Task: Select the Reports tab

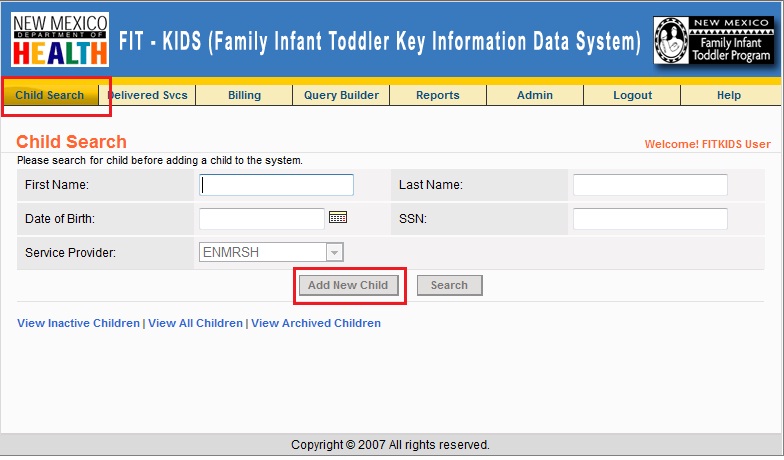Action: 438,95
